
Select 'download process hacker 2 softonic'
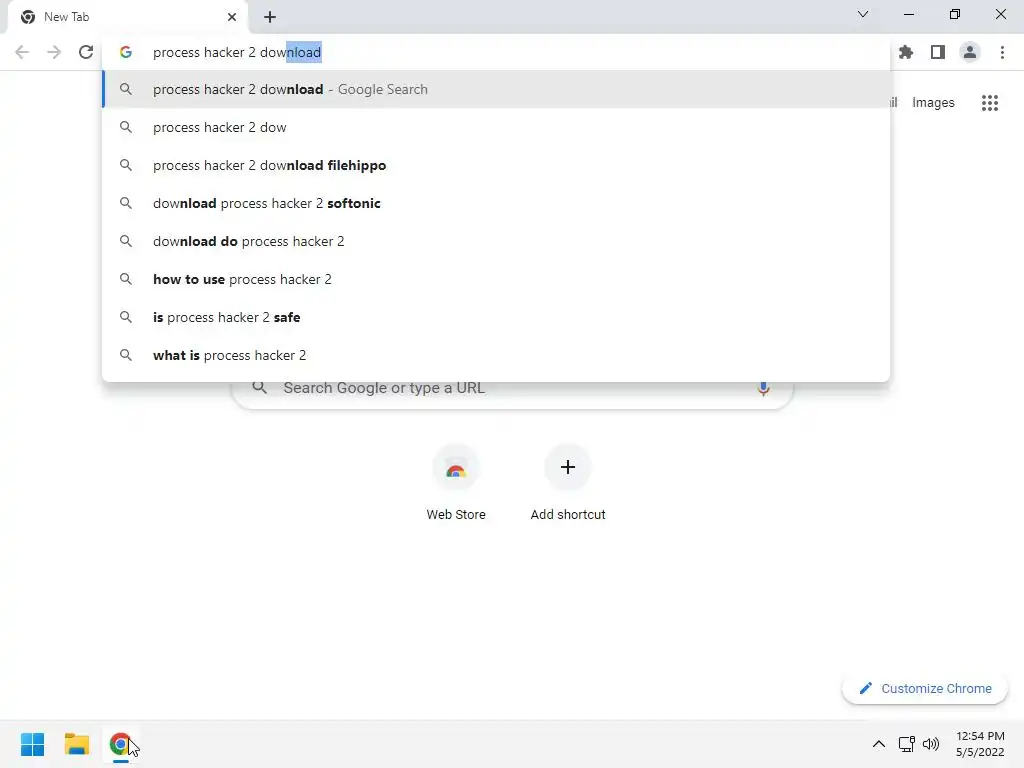coord(496,203)
